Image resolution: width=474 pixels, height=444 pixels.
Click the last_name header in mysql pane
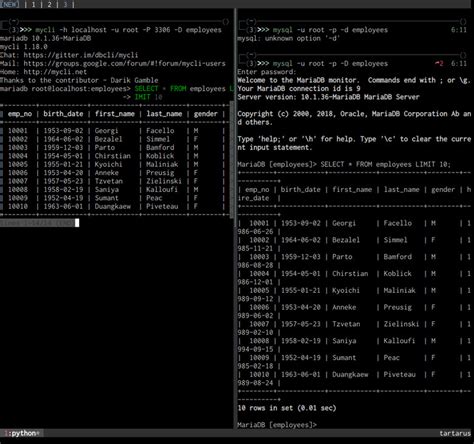coord(402,190)
